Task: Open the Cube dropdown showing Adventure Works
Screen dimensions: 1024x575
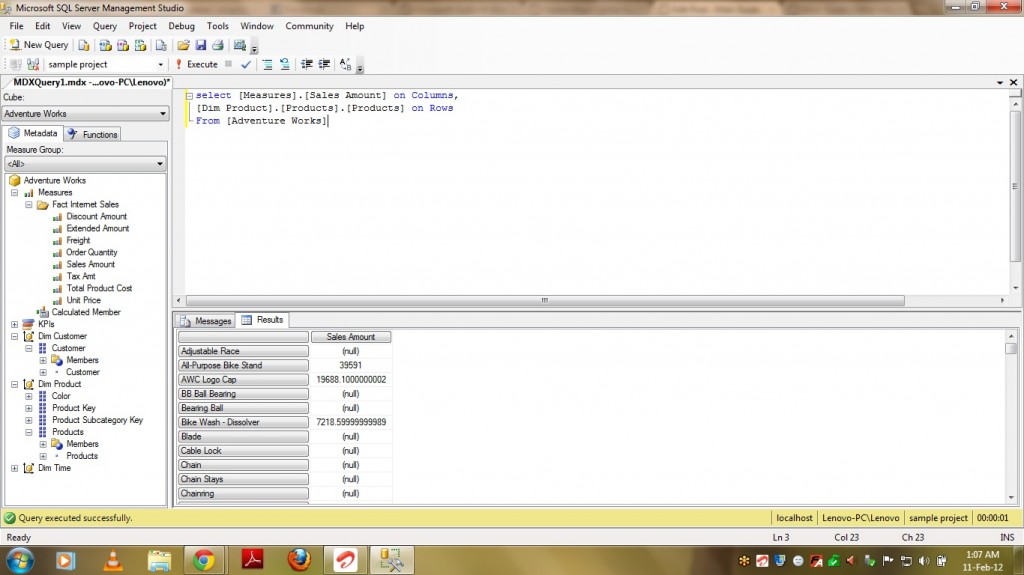Action: [x=161, y=114]
